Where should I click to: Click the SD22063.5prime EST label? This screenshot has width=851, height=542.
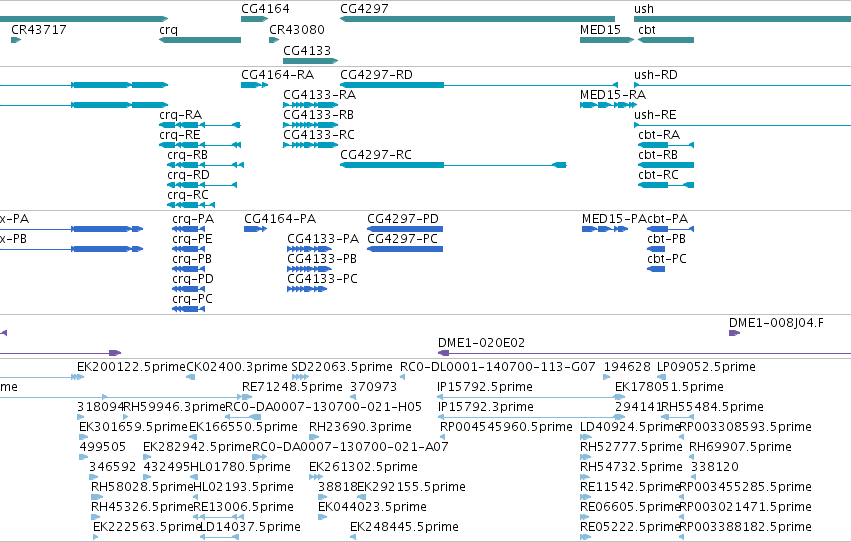(x=342, y=367)
